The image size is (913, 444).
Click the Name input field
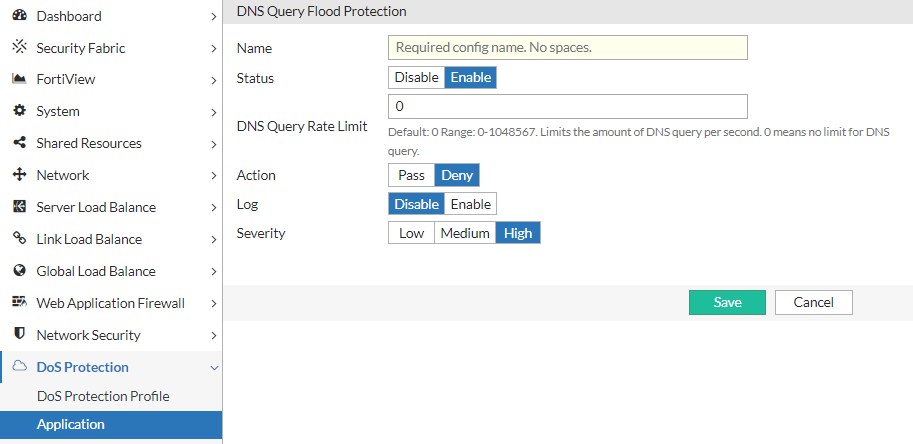pyautogui.click(x=567, y=47)
